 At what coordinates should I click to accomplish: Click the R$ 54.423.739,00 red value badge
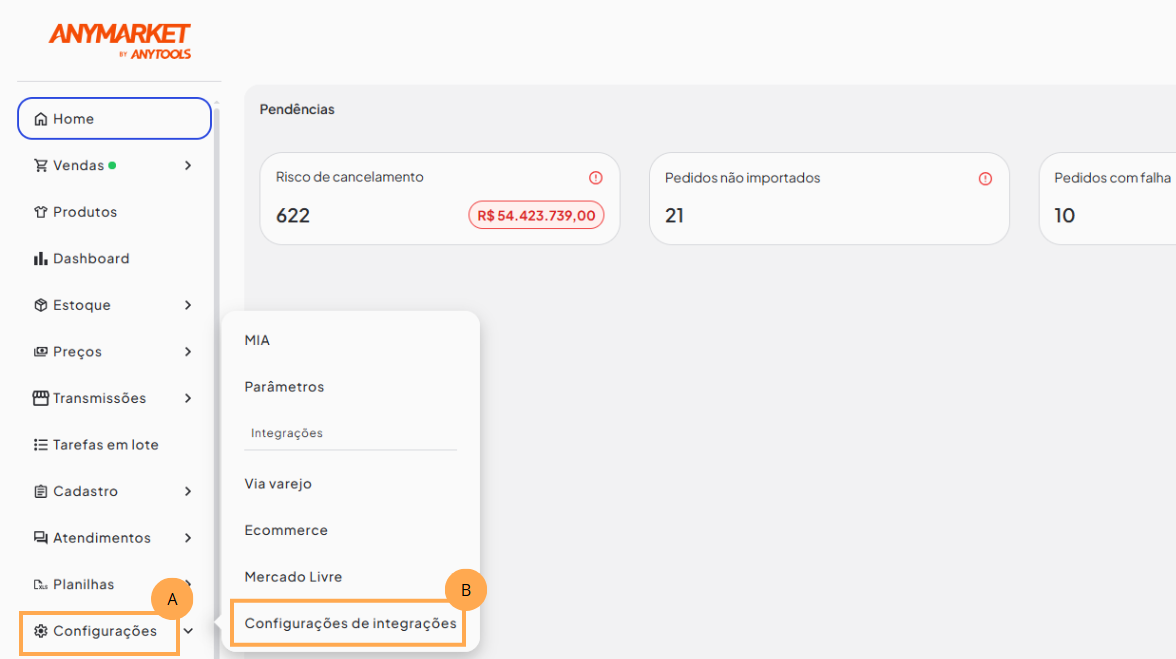pos(536,215)
